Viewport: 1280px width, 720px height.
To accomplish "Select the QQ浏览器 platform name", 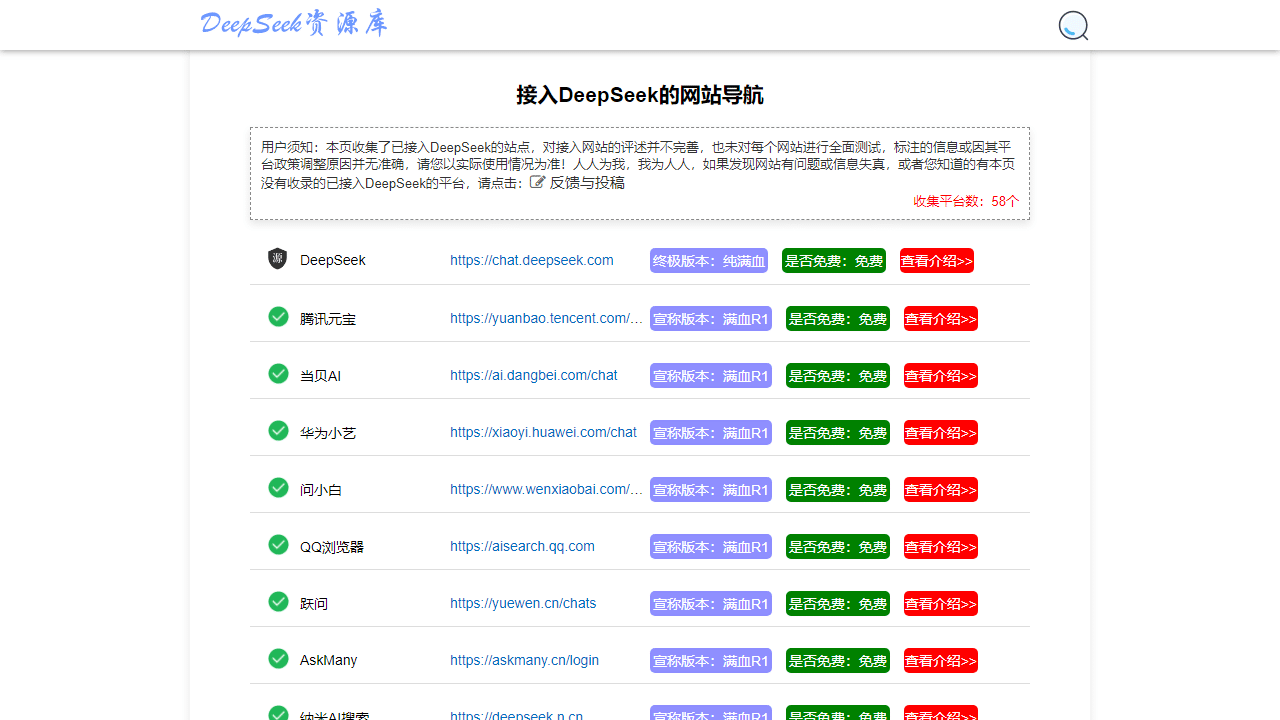I will pyautogui.click(x=332, y=547).
